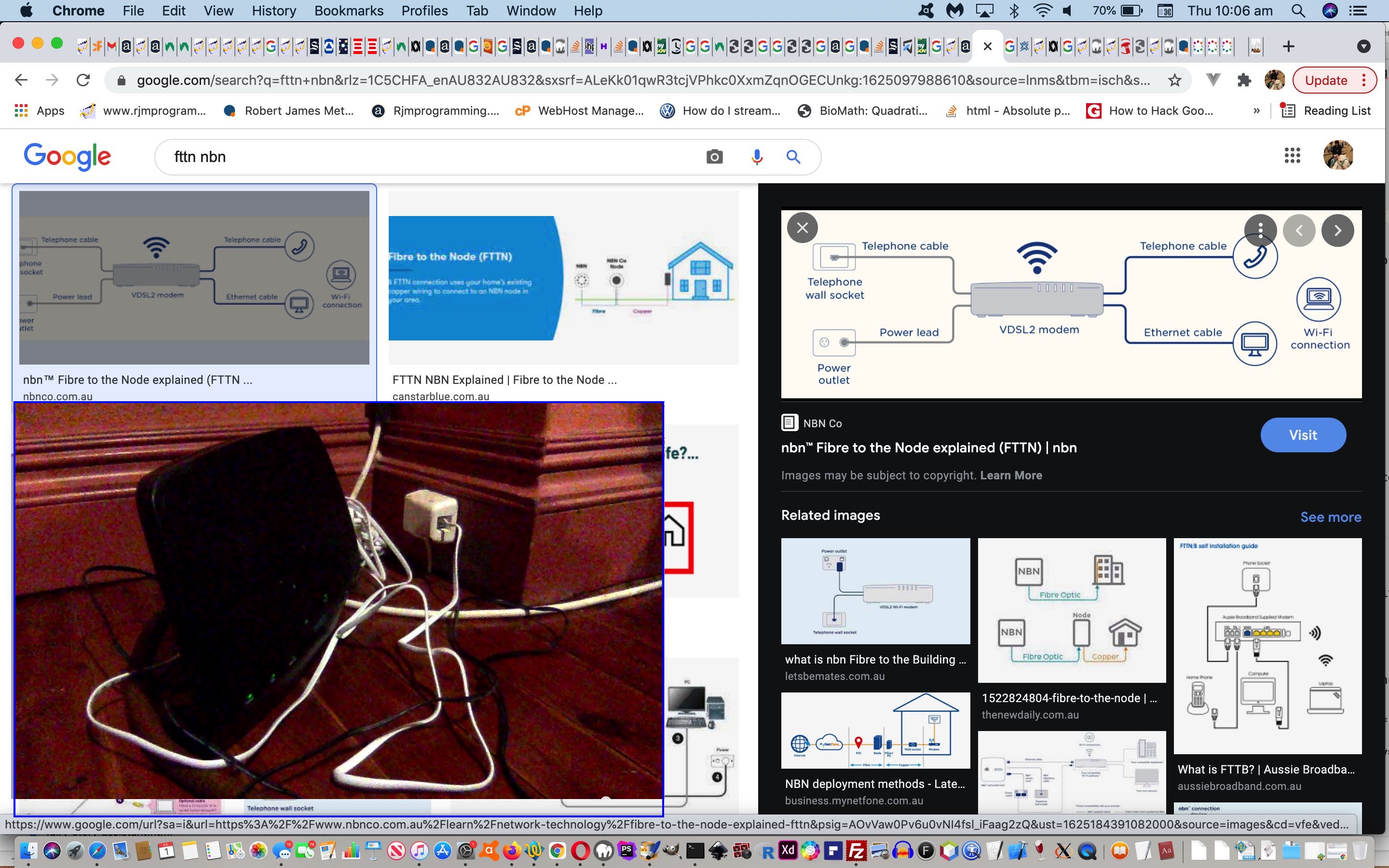Submit search with the blue magnifier icon

(x=793, y=157)
